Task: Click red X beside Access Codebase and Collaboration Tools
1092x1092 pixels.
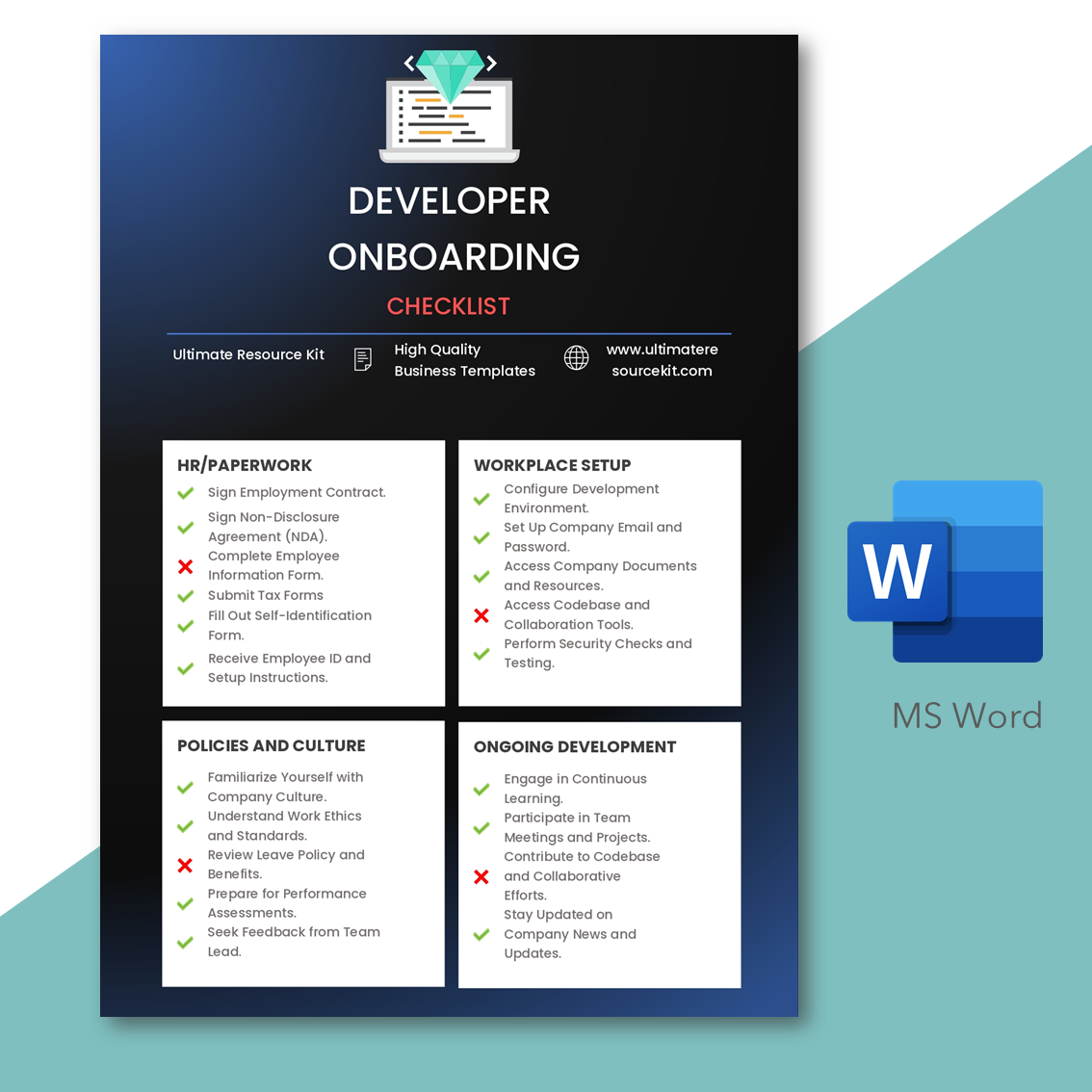Action: 481,615
